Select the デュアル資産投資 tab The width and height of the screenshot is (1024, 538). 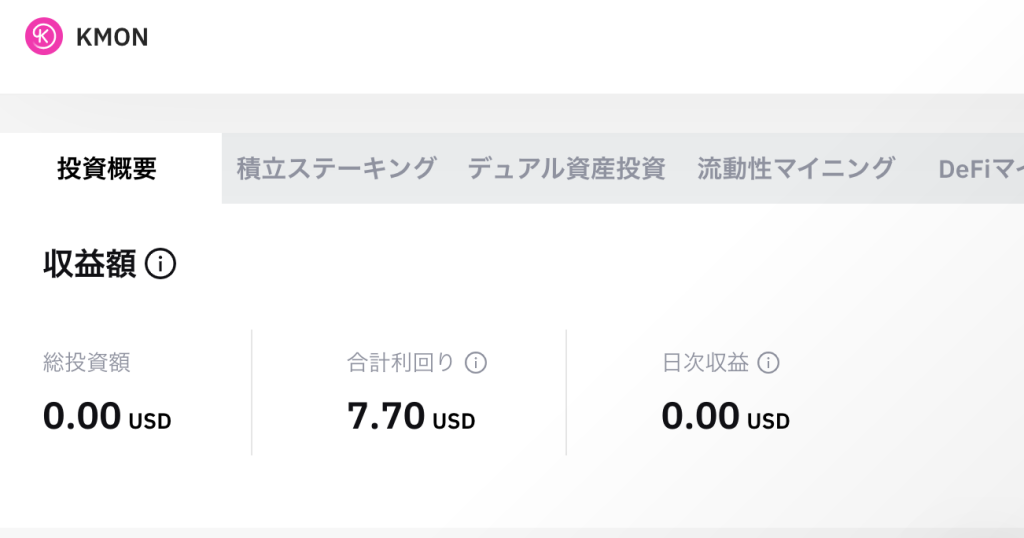click(x=566, y=168)
